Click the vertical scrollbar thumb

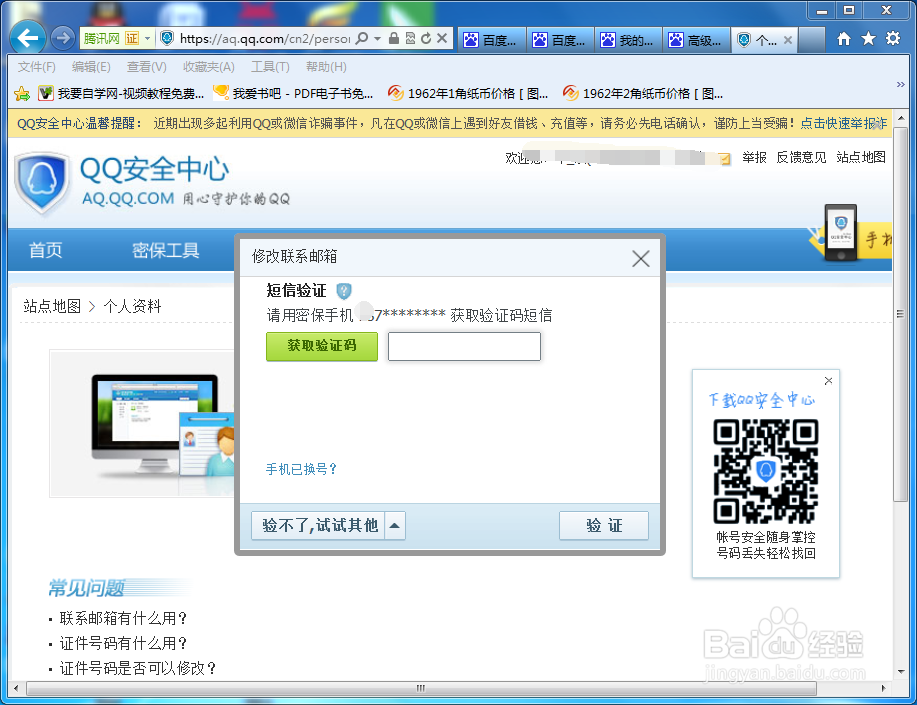[x=900, y=314]
